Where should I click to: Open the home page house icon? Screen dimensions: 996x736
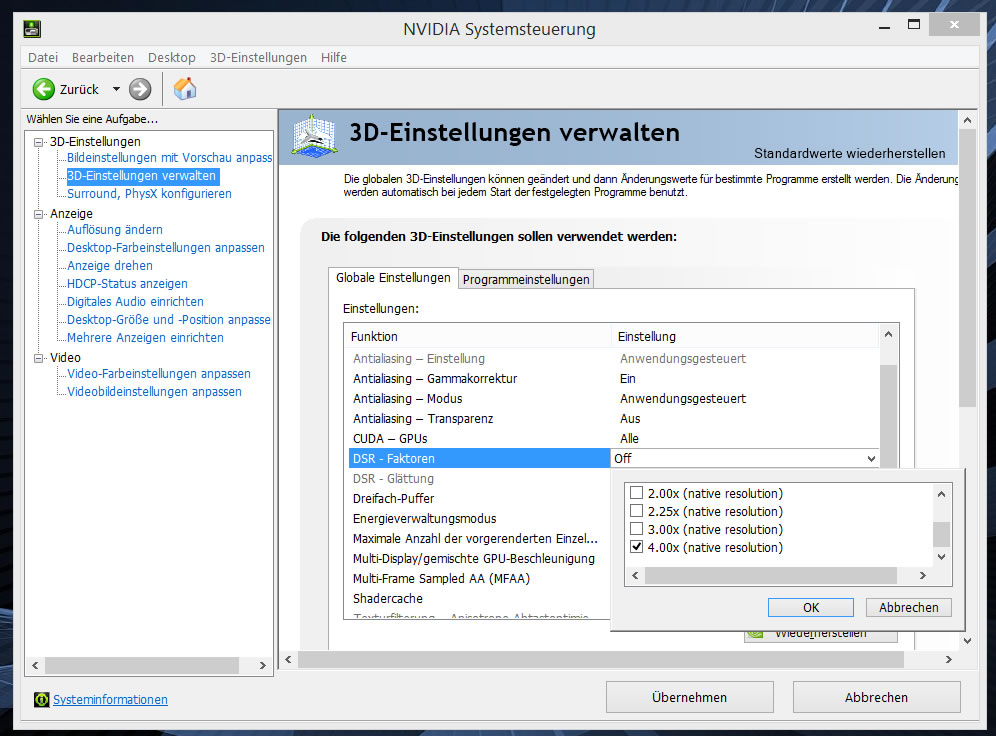tap(185, 89)
